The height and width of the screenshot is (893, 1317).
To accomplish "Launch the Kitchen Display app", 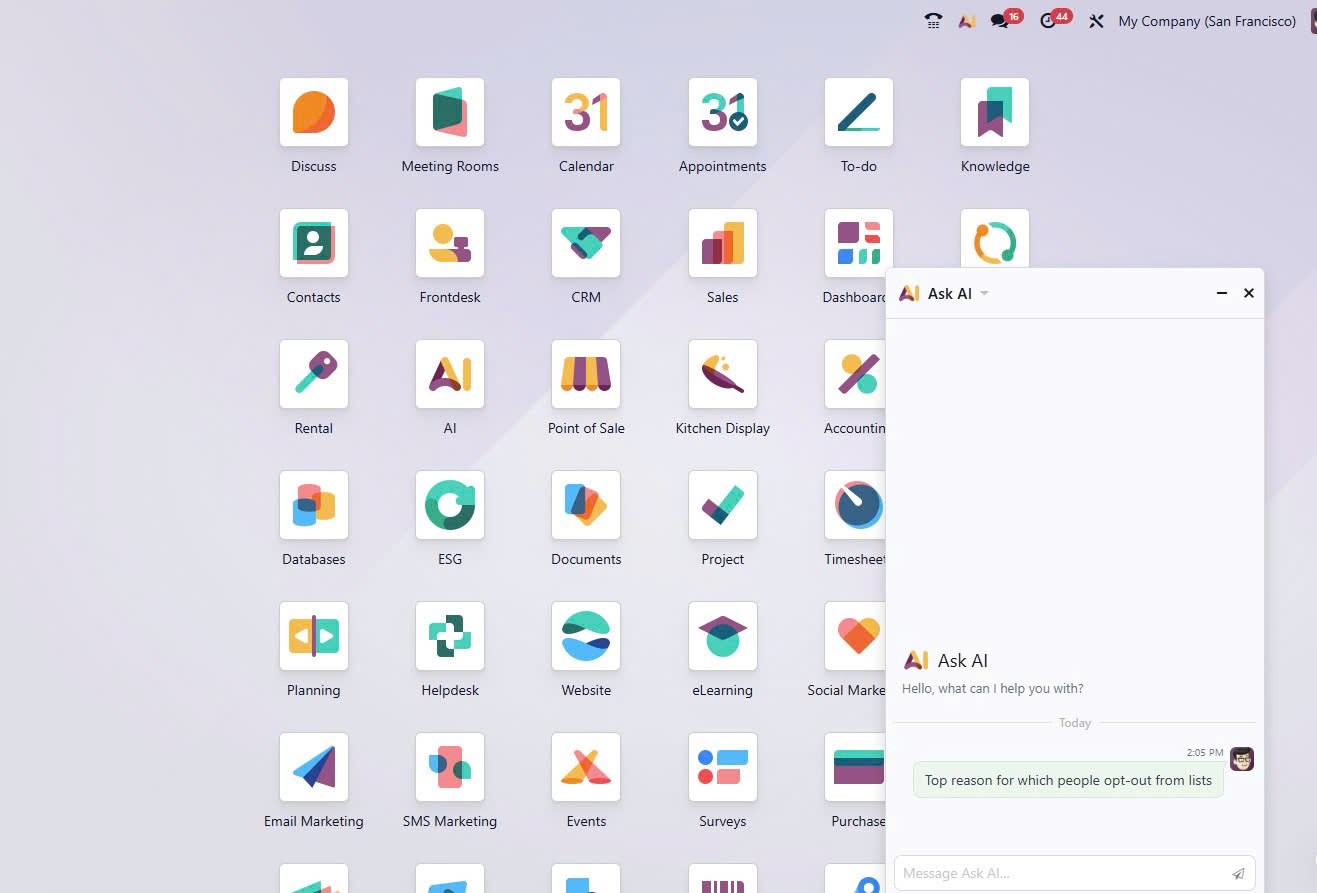I will click(722, 374).
